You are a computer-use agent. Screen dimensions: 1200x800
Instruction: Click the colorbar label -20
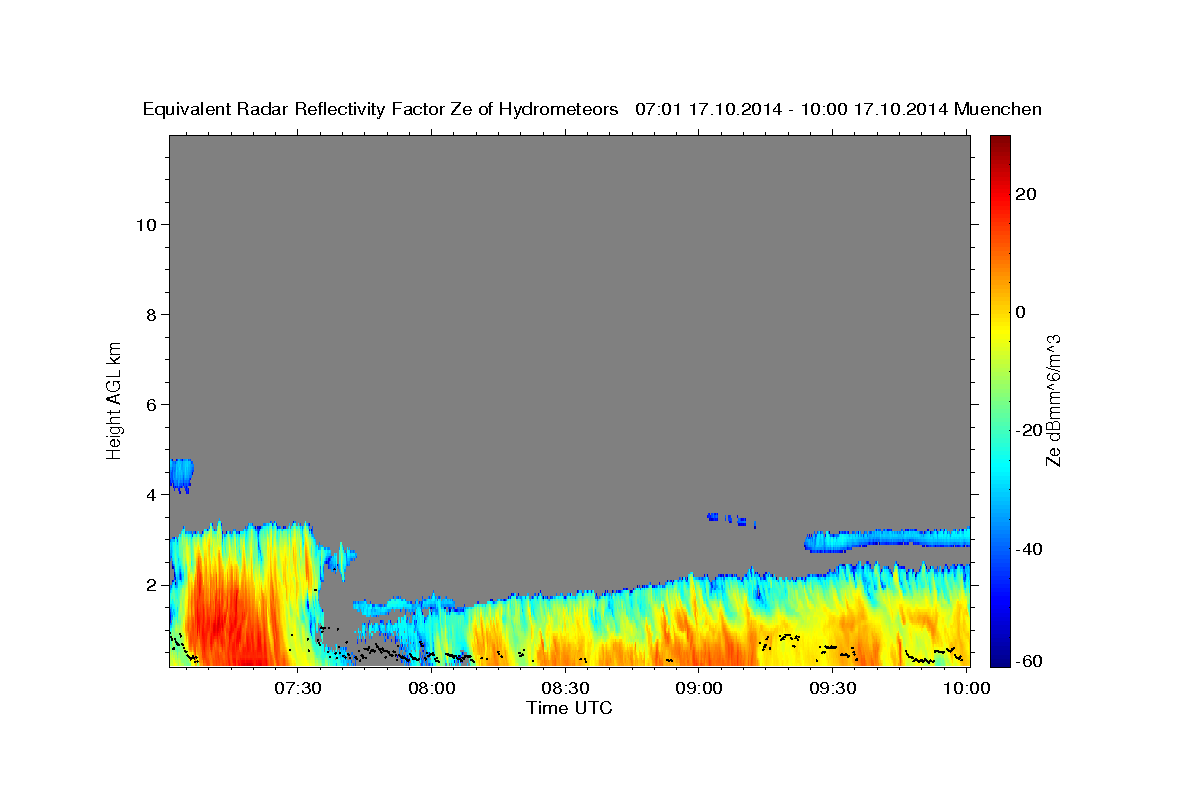1028,430
